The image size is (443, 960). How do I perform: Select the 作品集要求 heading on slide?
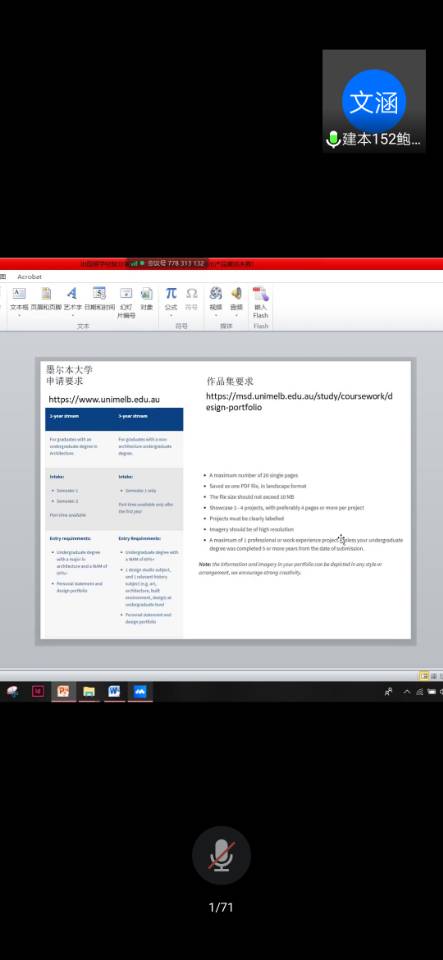pos(230,381)
